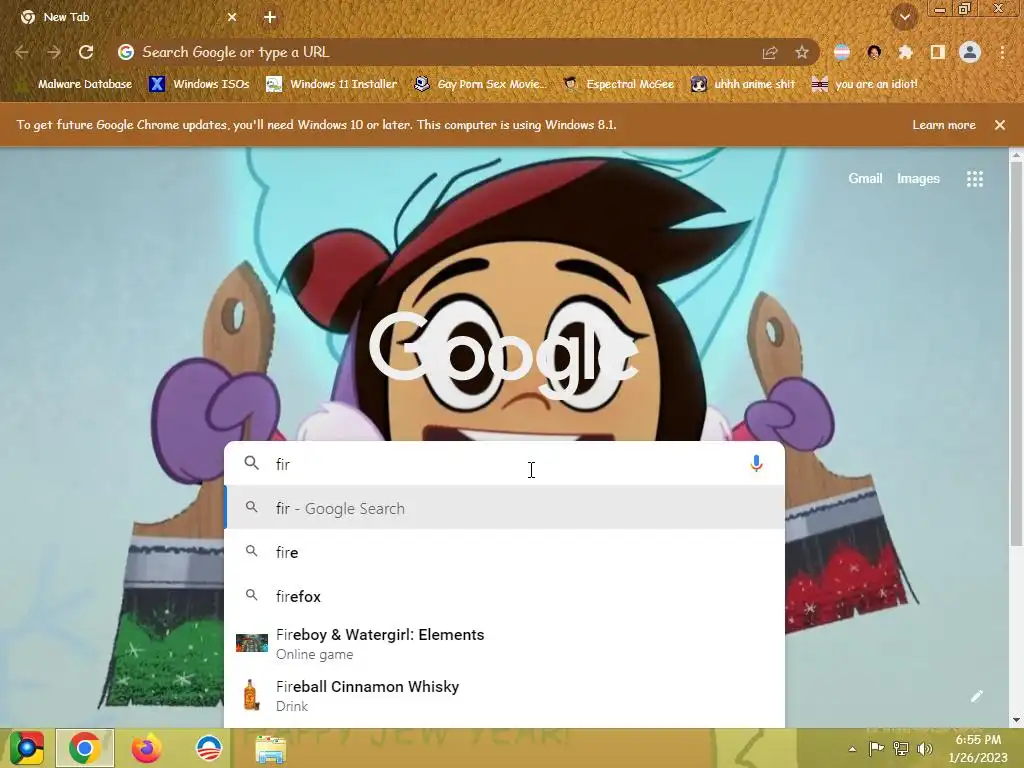Click the share page icon in address bar
The width and height of the screenshot is (1024, 768).
pos(770,52)
